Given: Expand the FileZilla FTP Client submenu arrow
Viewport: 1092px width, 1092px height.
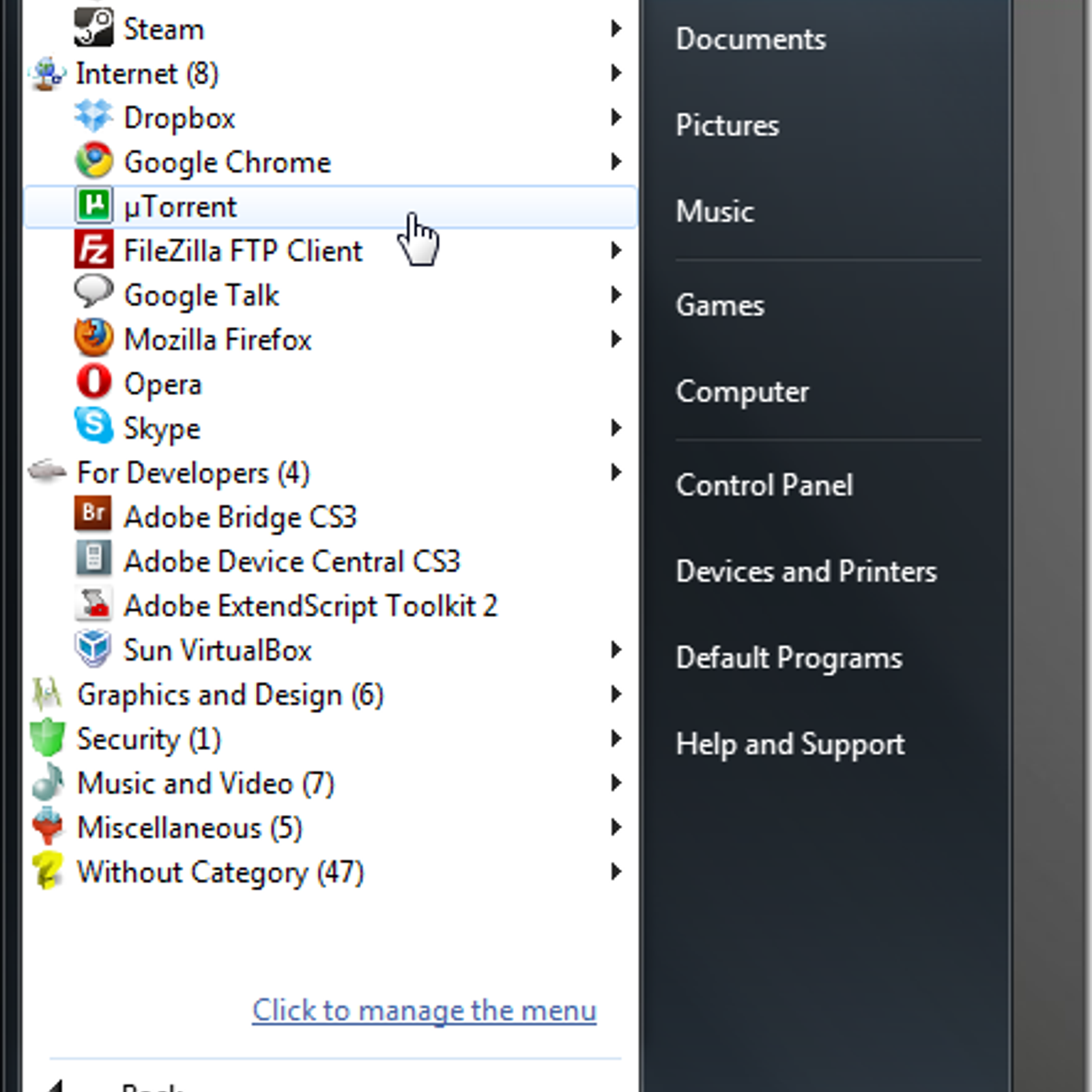Looking at the screenshot, I should tap(616, 250).
